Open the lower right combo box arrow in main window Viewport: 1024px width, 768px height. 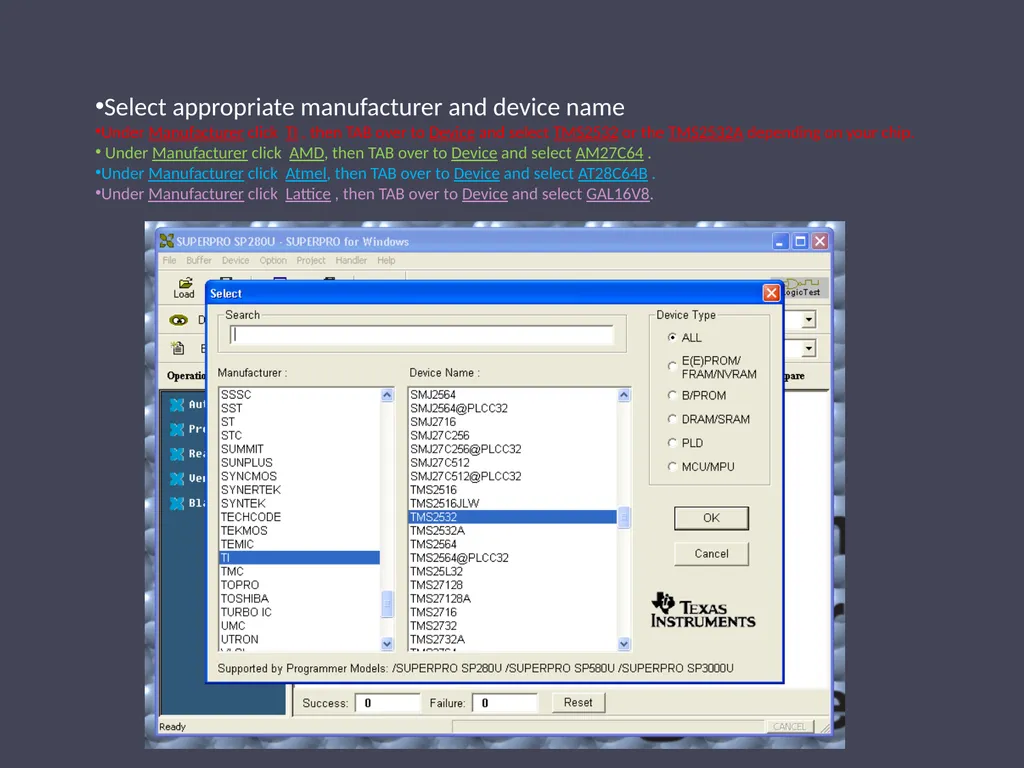point(809,348)
